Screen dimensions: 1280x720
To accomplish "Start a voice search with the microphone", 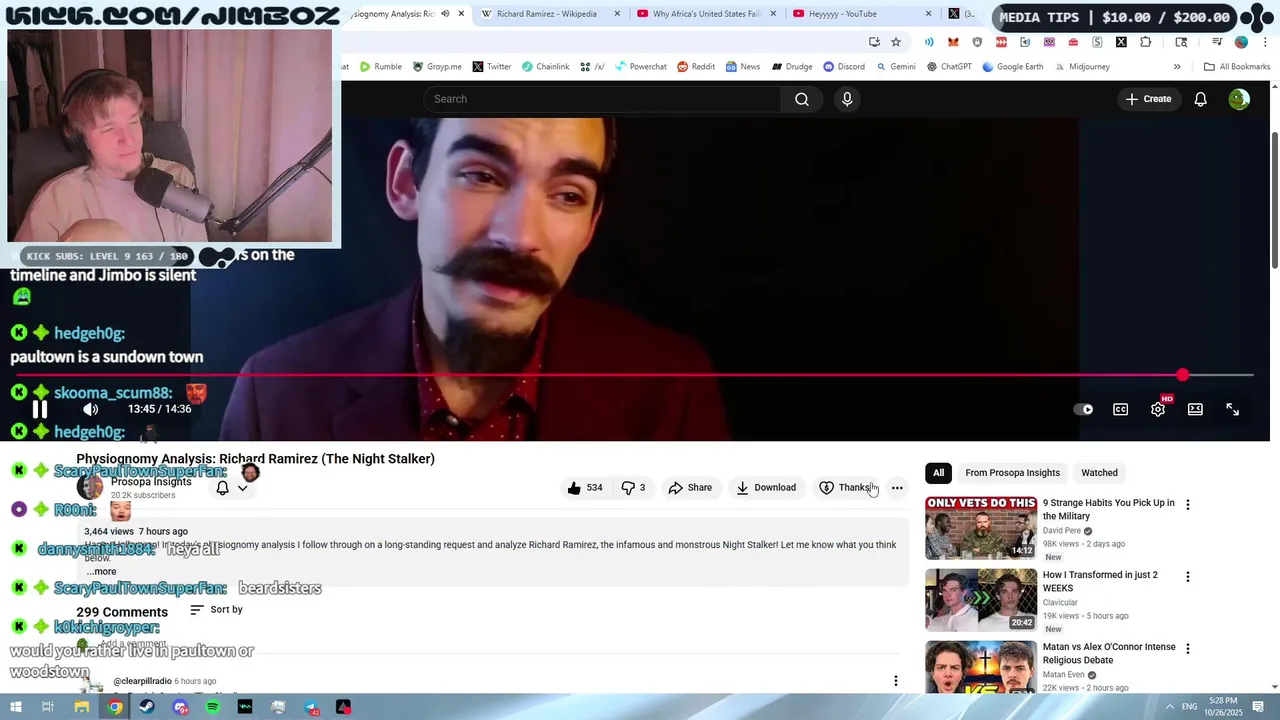I will point(847,99).
